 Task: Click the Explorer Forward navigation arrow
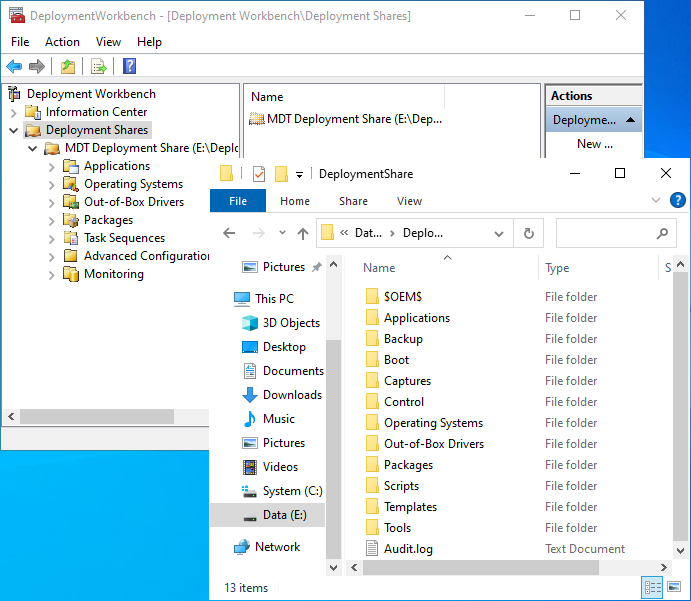click(259, 233)
